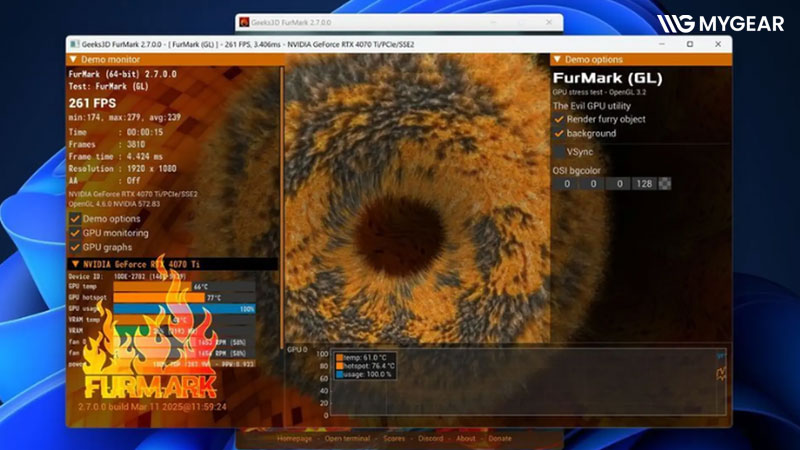Click the first OSI bgcolor value field
The image size is (800, 450).
point(566,184)
